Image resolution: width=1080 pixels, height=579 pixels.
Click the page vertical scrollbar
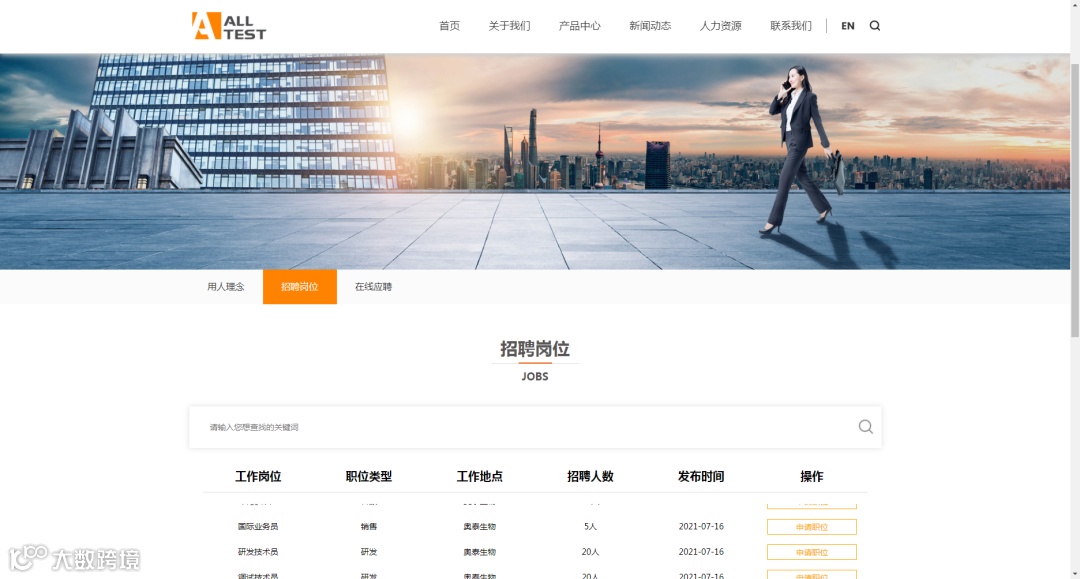click(x=1074, y=200)
